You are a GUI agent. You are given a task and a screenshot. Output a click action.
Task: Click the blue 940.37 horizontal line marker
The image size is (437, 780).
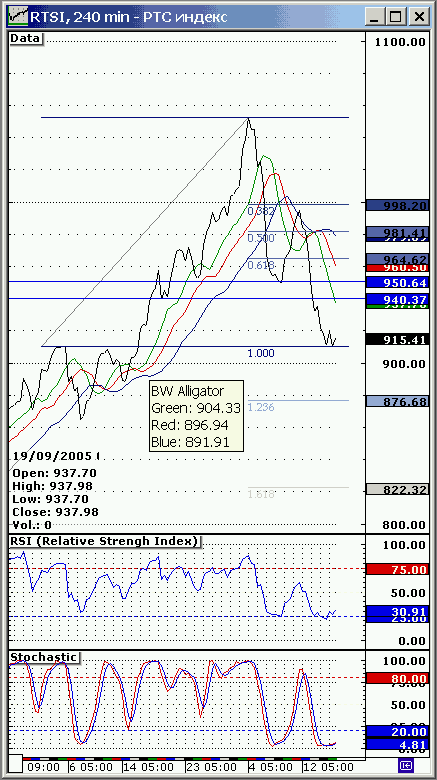coord(397,299)
